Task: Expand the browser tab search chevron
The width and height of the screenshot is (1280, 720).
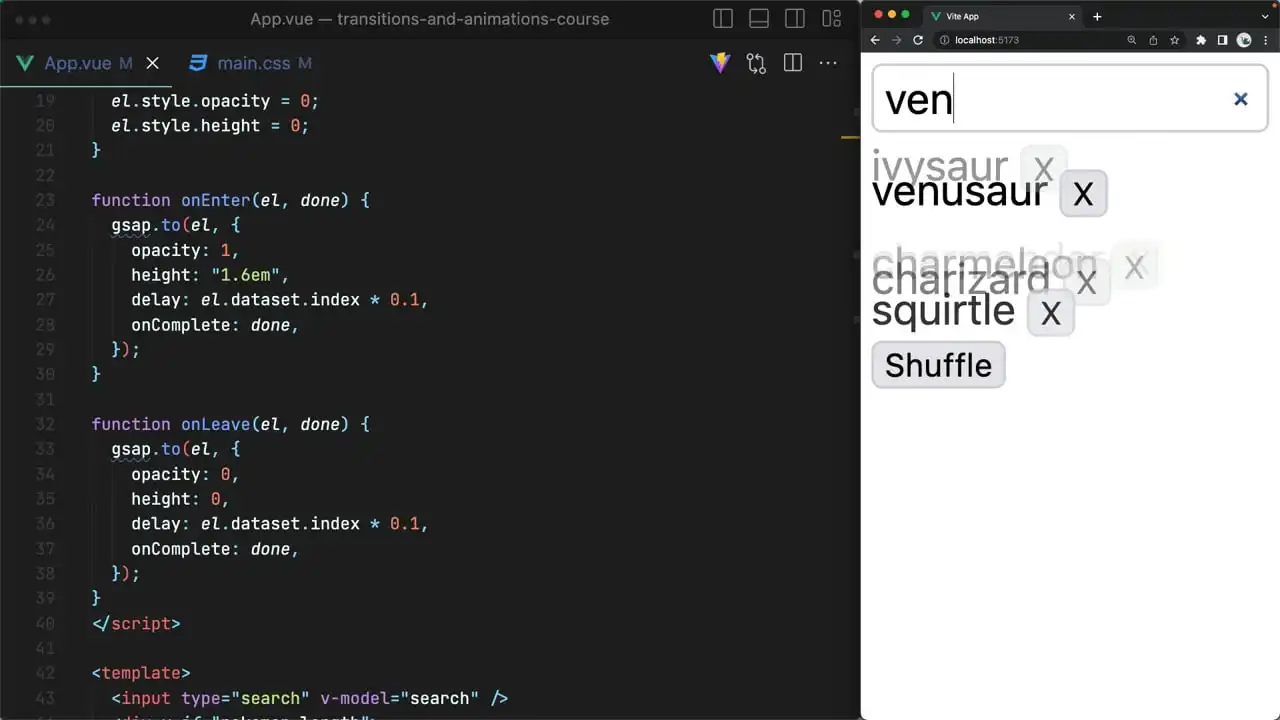Action: (1267, 16)
